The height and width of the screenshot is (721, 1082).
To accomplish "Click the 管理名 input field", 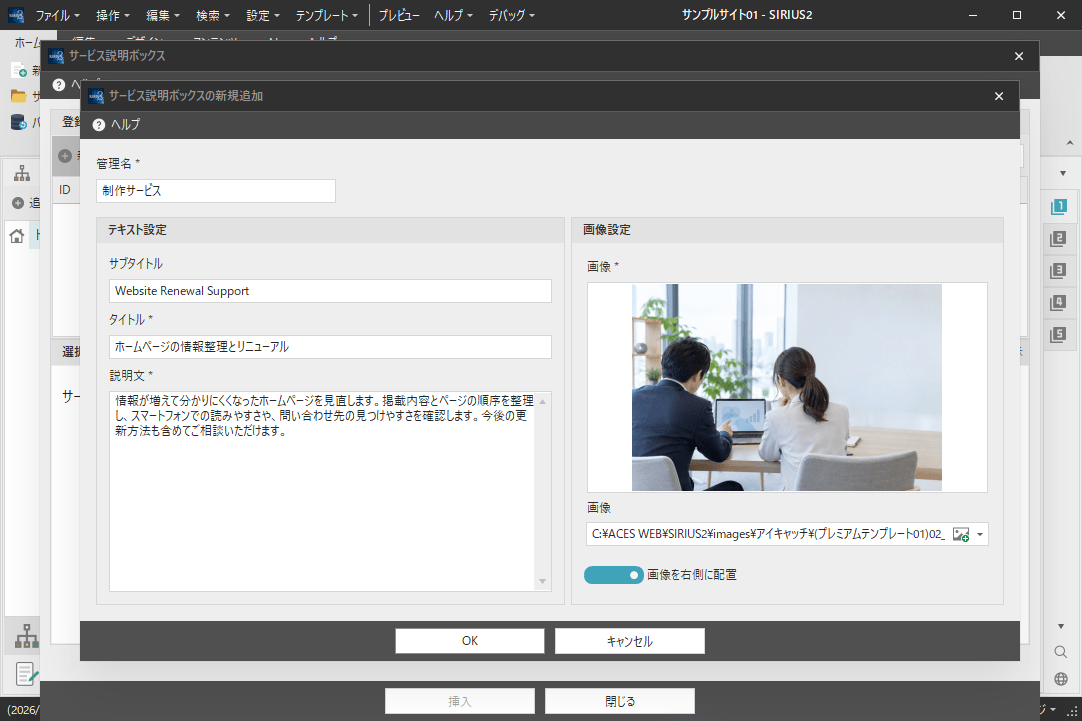I will pos(216,191).
